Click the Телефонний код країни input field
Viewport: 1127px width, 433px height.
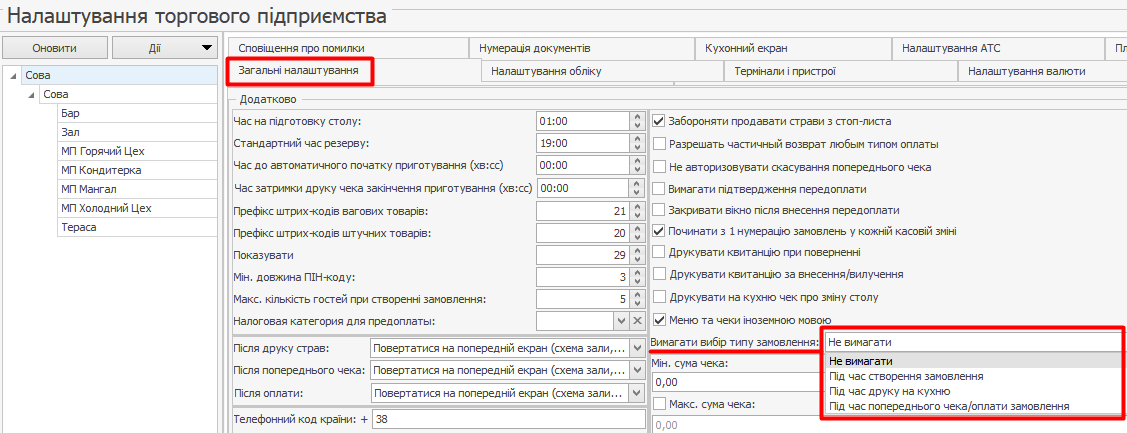(x=507, y=420)
